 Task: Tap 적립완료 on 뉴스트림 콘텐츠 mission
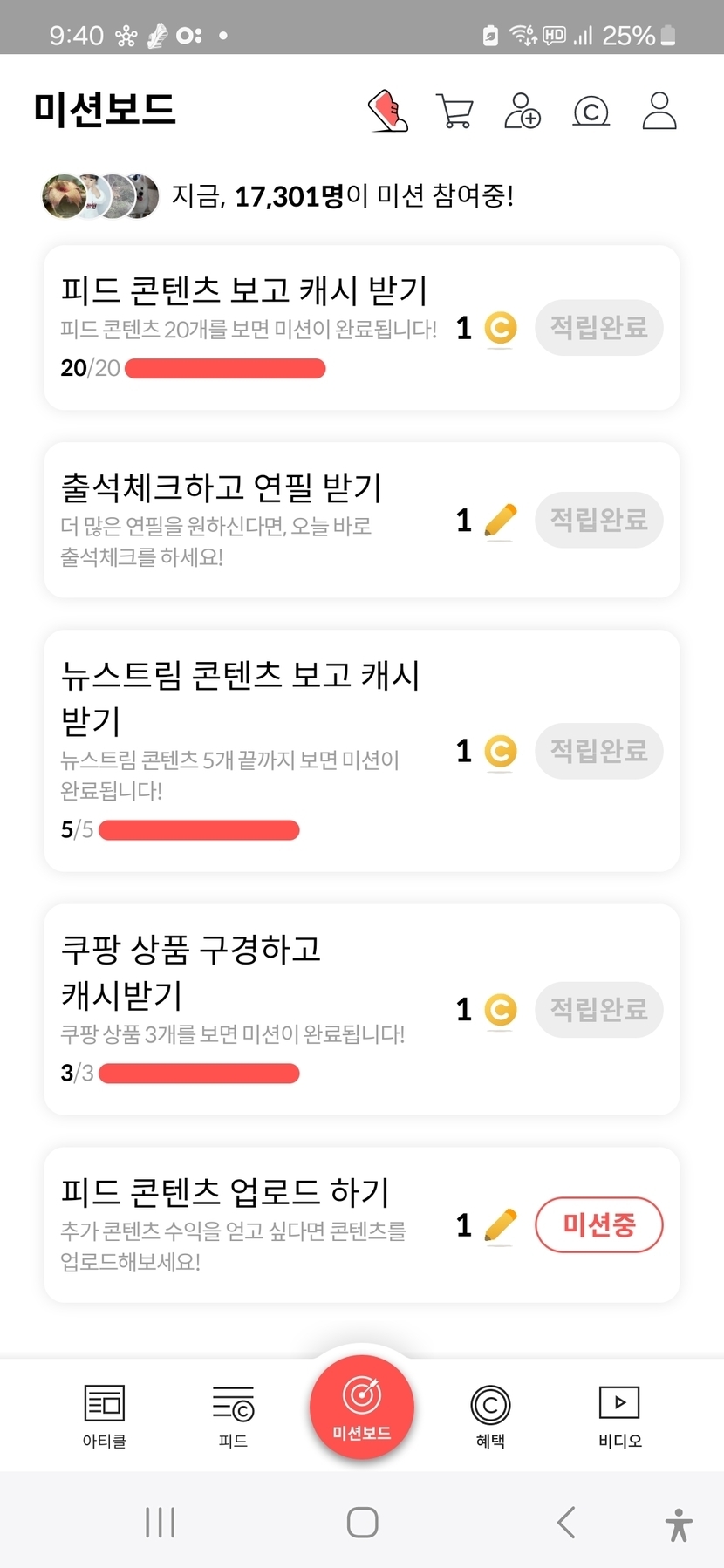point(598,751)
